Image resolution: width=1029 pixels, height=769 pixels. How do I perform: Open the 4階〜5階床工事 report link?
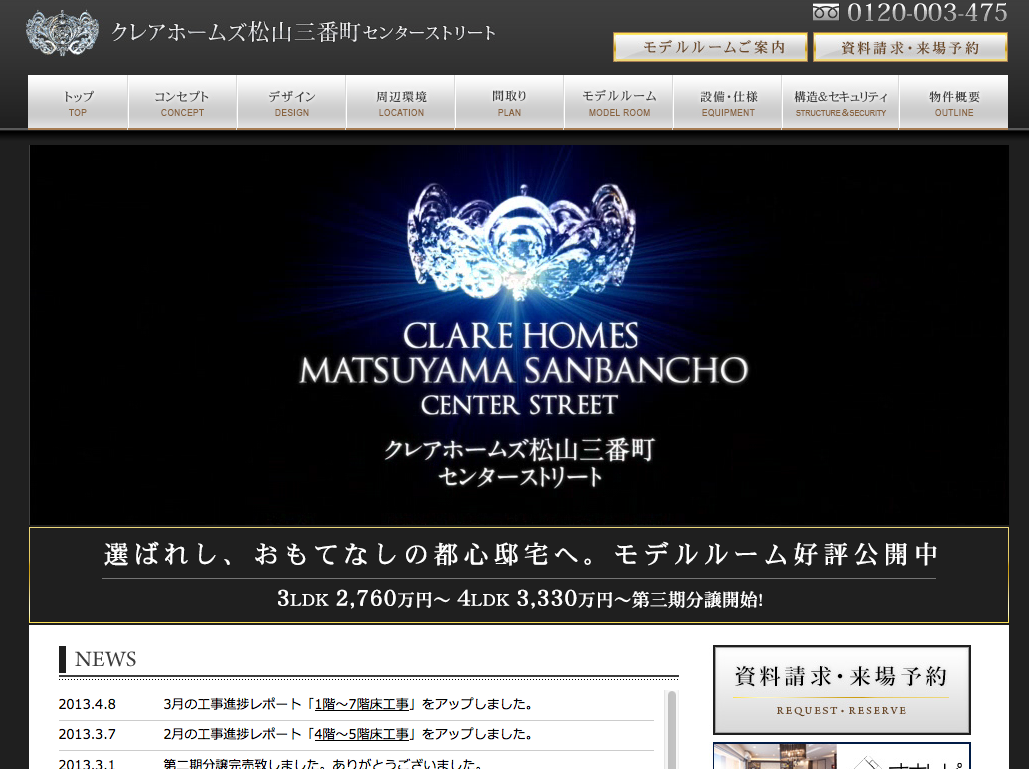(x=364, y=734)
